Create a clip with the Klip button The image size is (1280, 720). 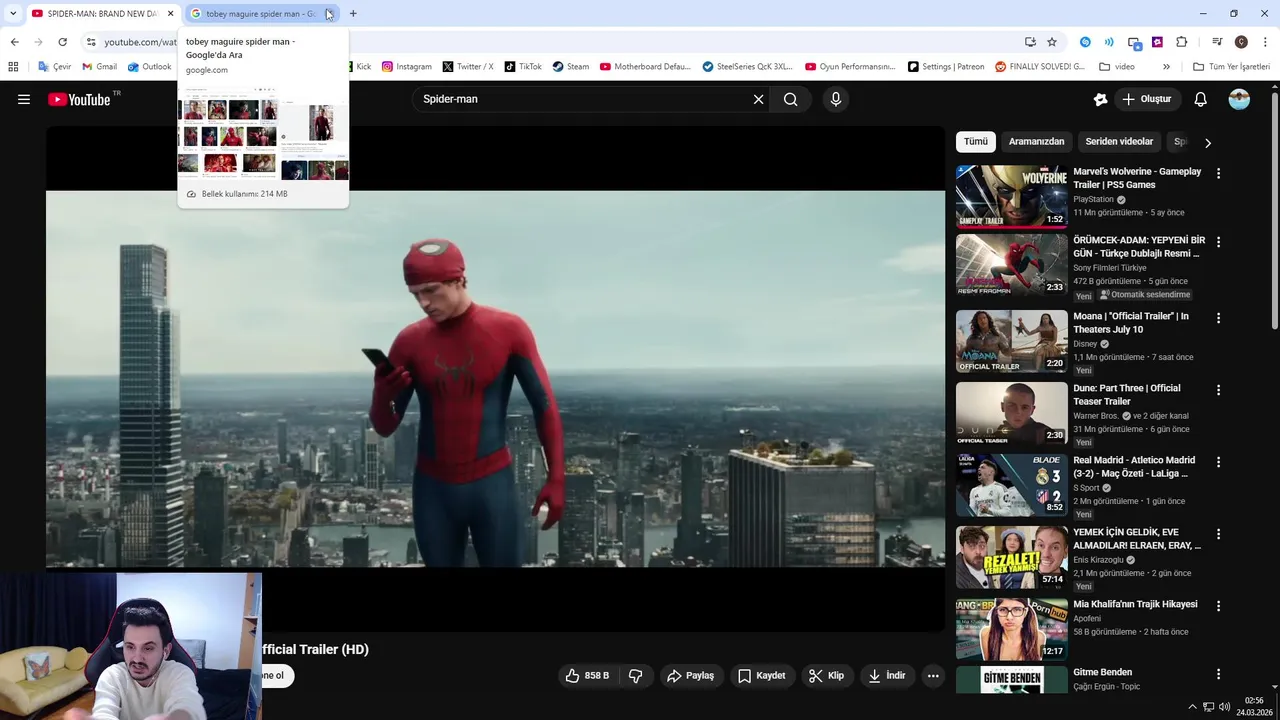tap(826, 676)
